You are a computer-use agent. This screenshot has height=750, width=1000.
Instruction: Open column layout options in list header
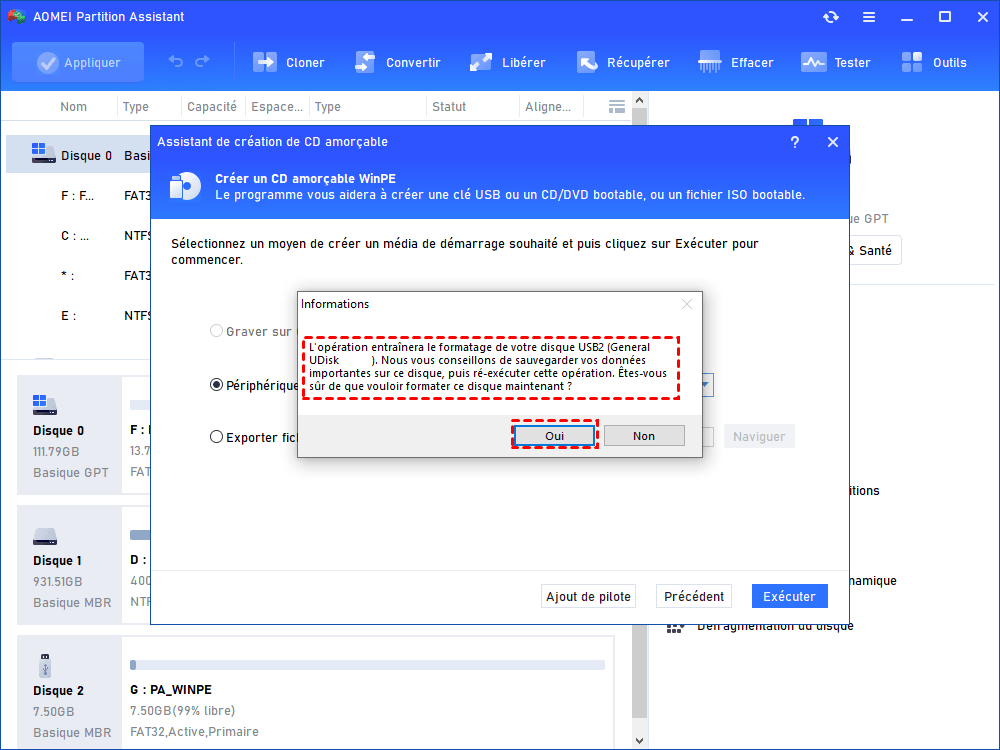[x=617, y=106]
